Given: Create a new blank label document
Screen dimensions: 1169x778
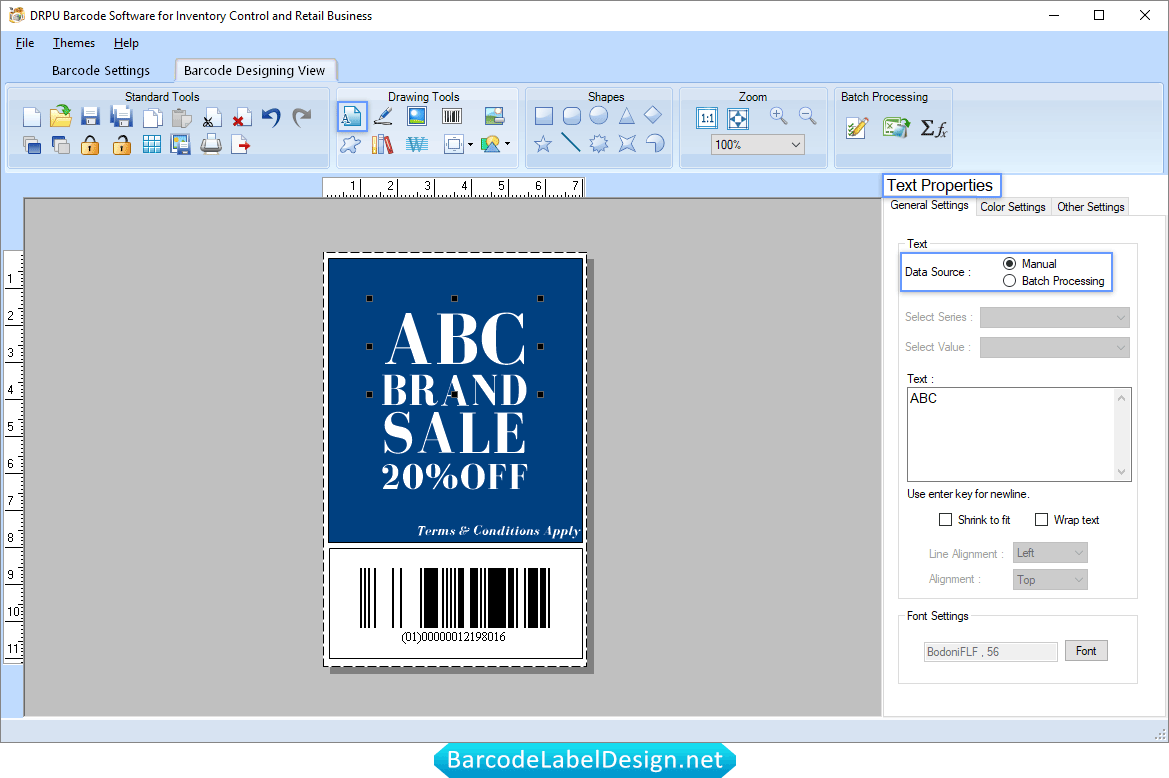Looking at the screenshot, I should click(x=31, y=117).
